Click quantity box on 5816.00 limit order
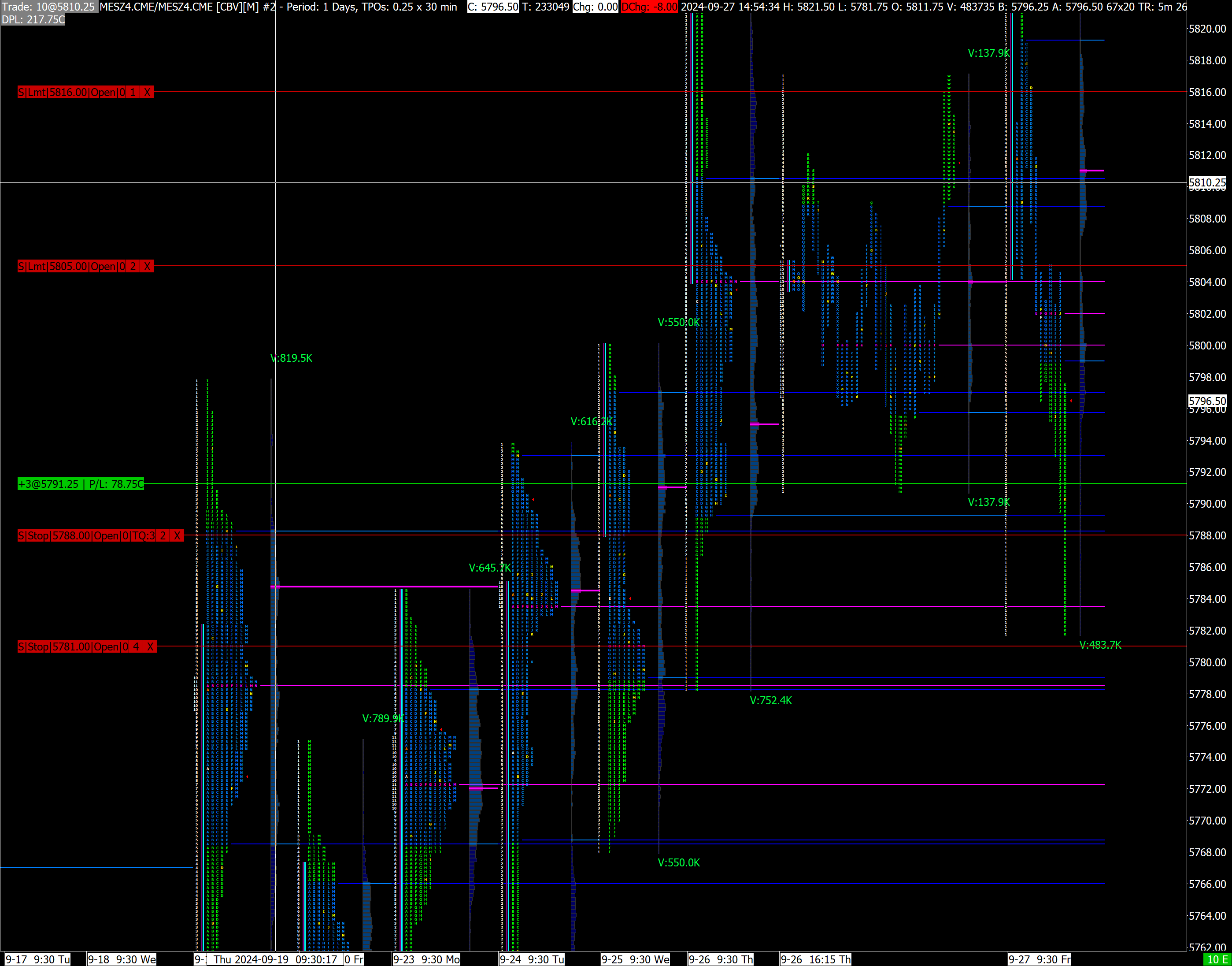 pyautogui.click(x=133, y=92)
